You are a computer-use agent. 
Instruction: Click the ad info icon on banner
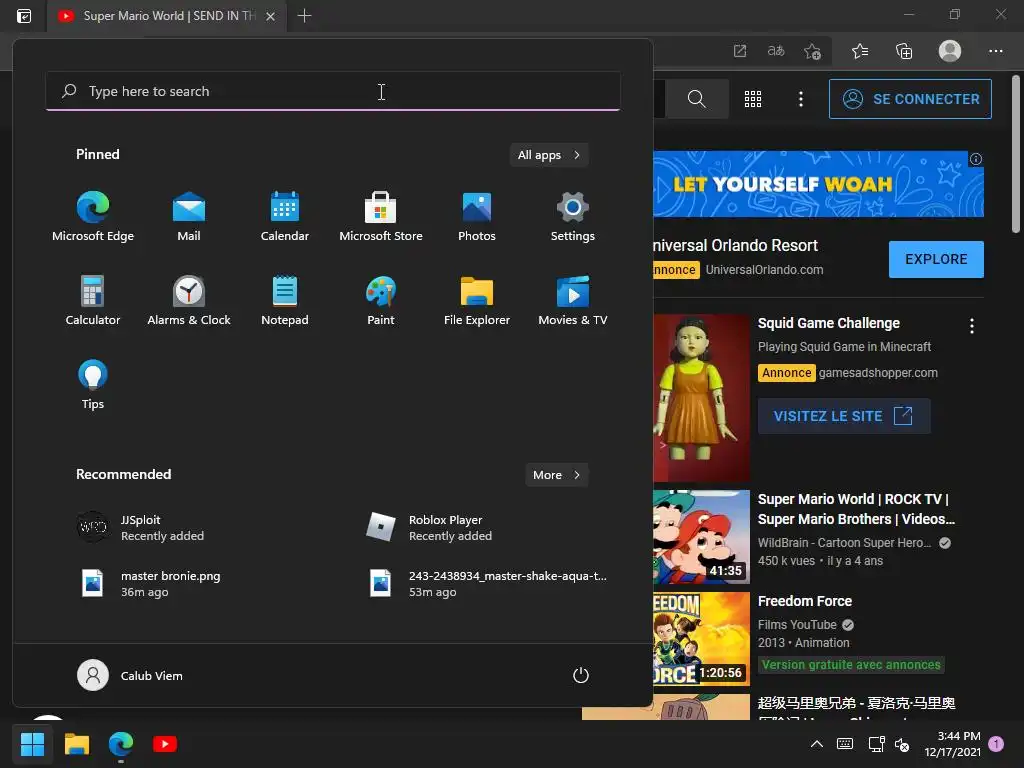pyautogui.click(x=976, y=159)
